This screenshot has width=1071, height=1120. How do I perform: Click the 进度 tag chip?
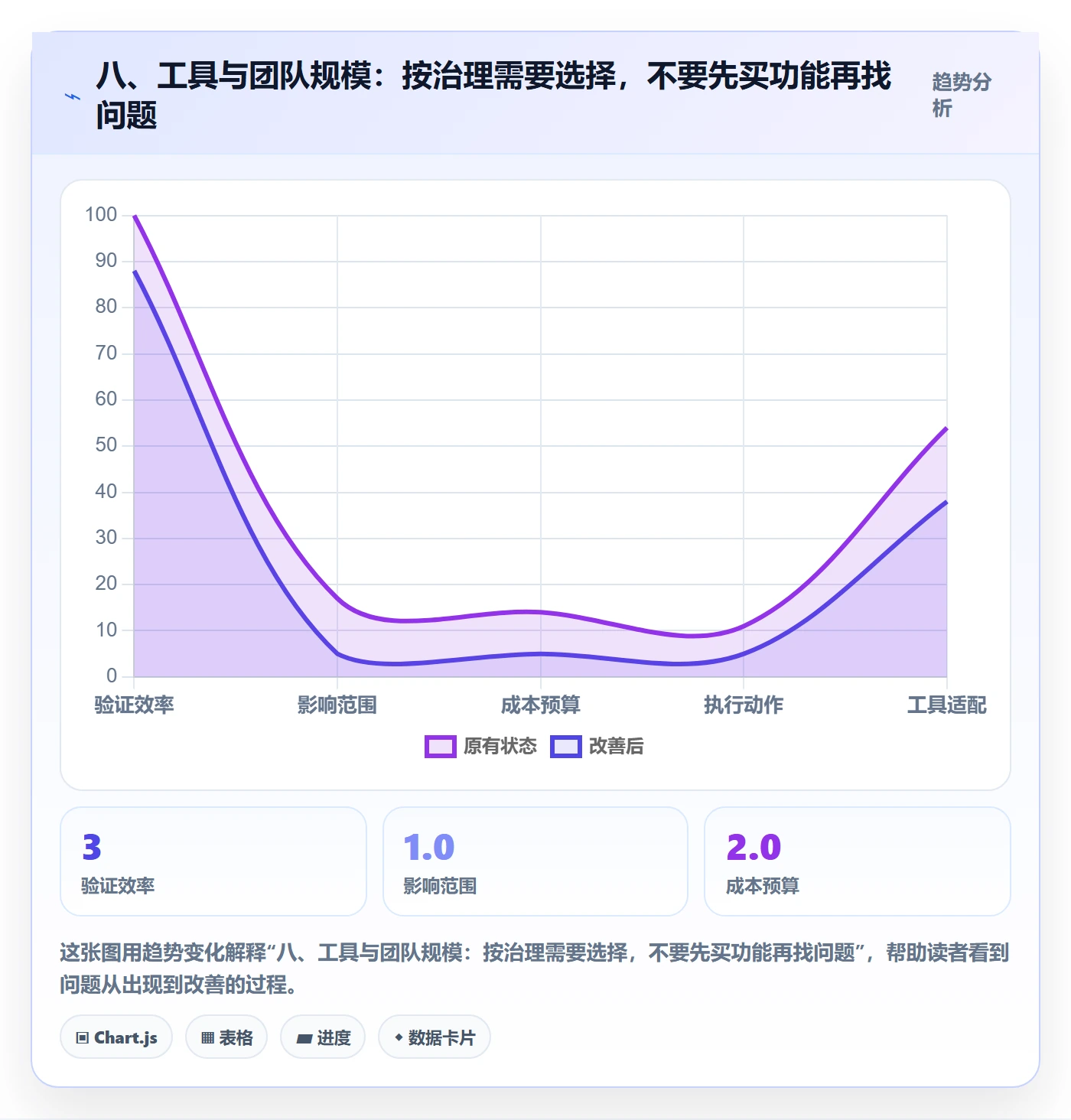(x=323, y=1037)
